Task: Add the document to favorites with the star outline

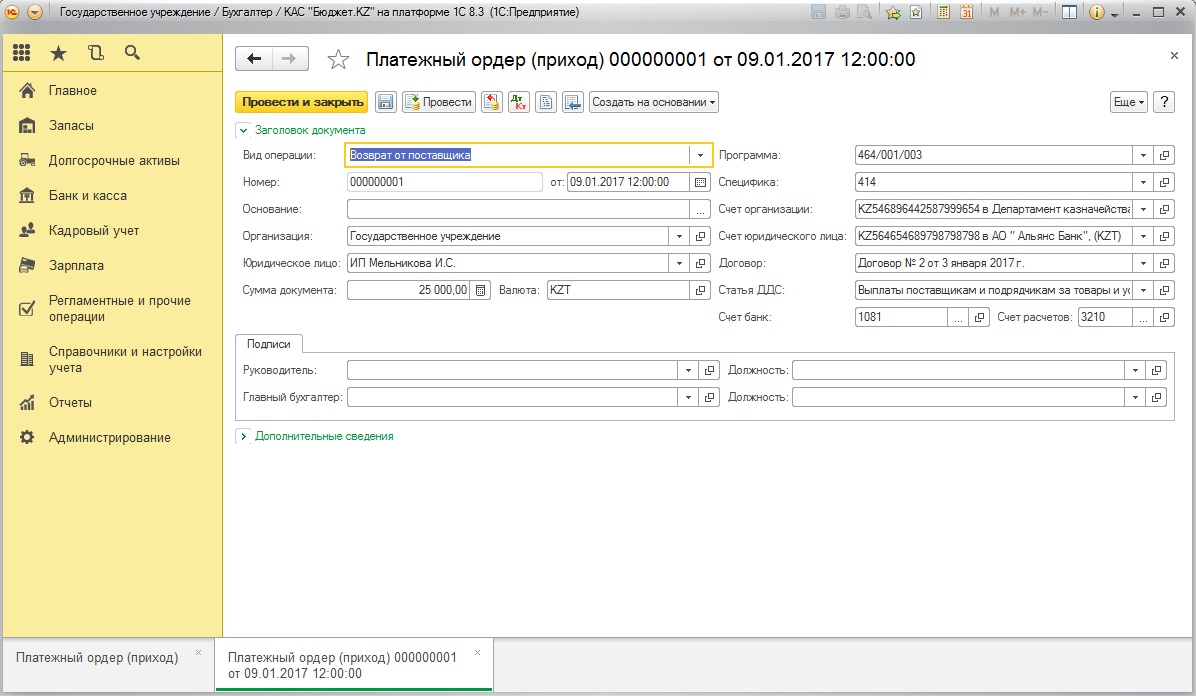Action: tap(338, 60)
